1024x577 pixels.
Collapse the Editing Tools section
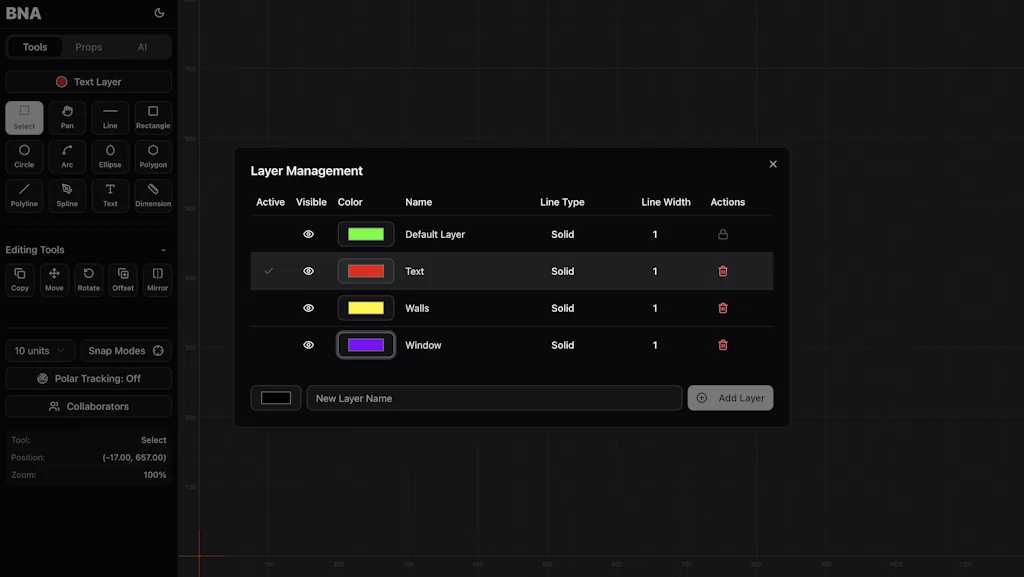pyautogui.click(x=163, y=250)
